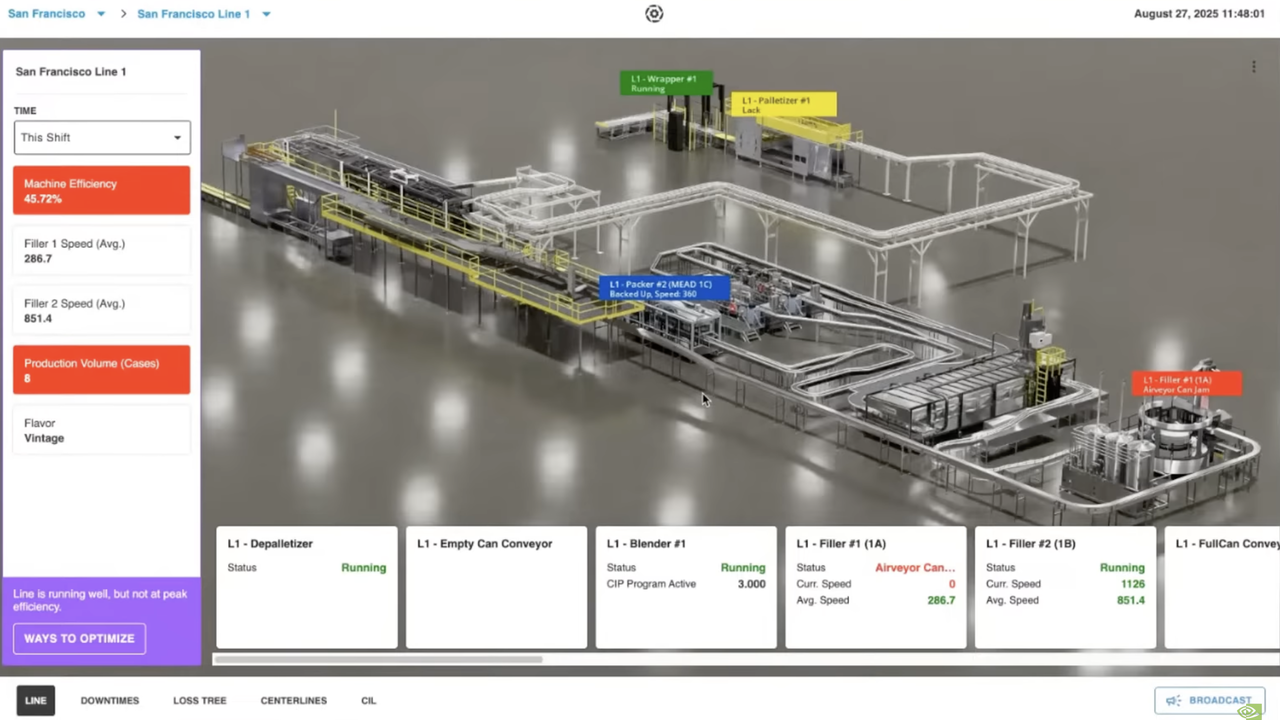This screenshot has height=720, width=1280.
Task: Click the L1 - Filler #1 (1A) red label
Action: point(1186,384)
